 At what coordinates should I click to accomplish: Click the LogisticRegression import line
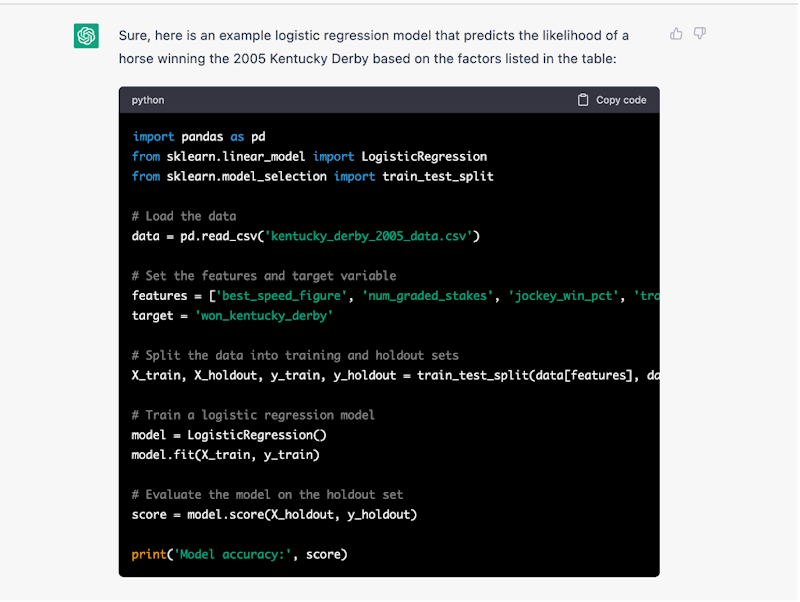point(309,157)
